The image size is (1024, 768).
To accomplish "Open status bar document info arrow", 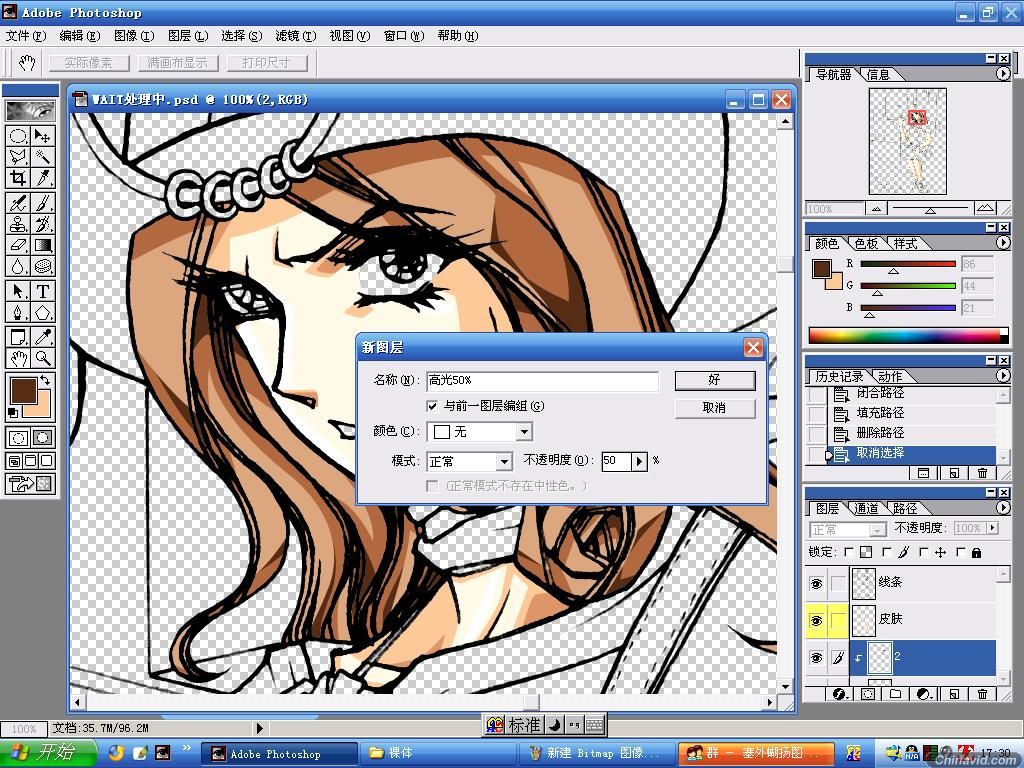I will (259, 728).
